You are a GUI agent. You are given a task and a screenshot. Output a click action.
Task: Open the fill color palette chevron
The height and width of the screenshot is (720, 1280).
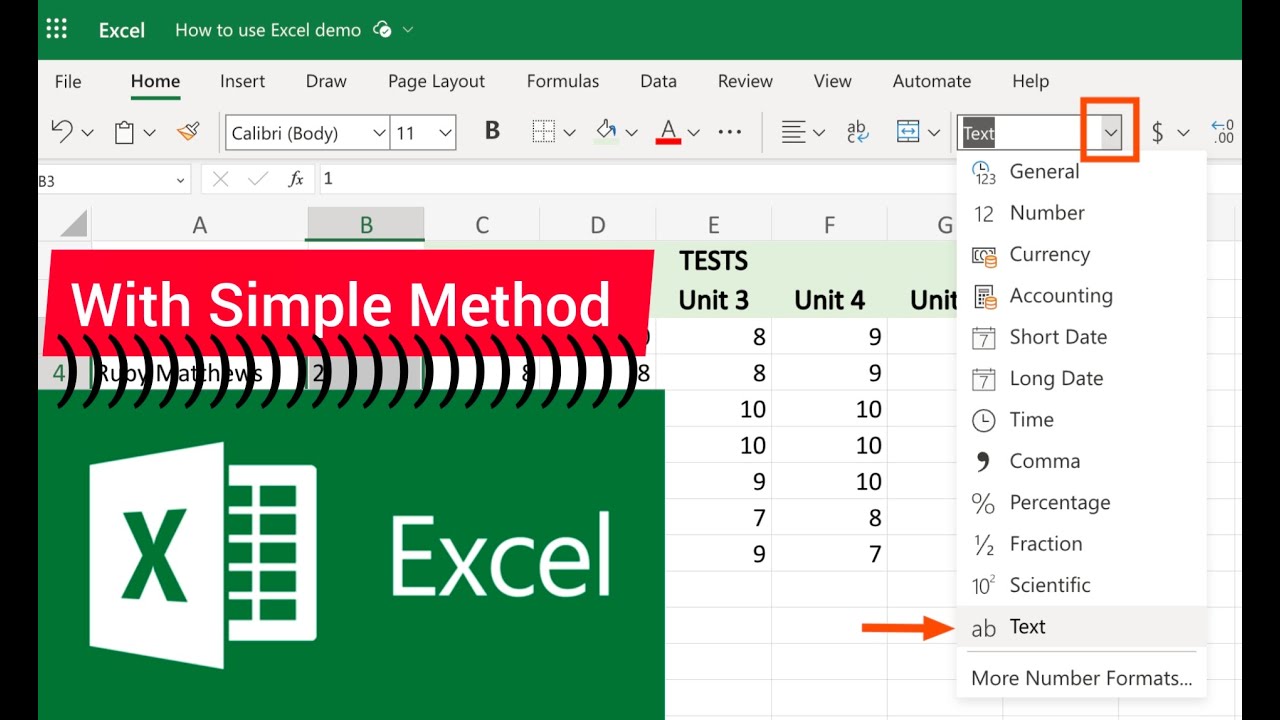click(x=631, y=132)
